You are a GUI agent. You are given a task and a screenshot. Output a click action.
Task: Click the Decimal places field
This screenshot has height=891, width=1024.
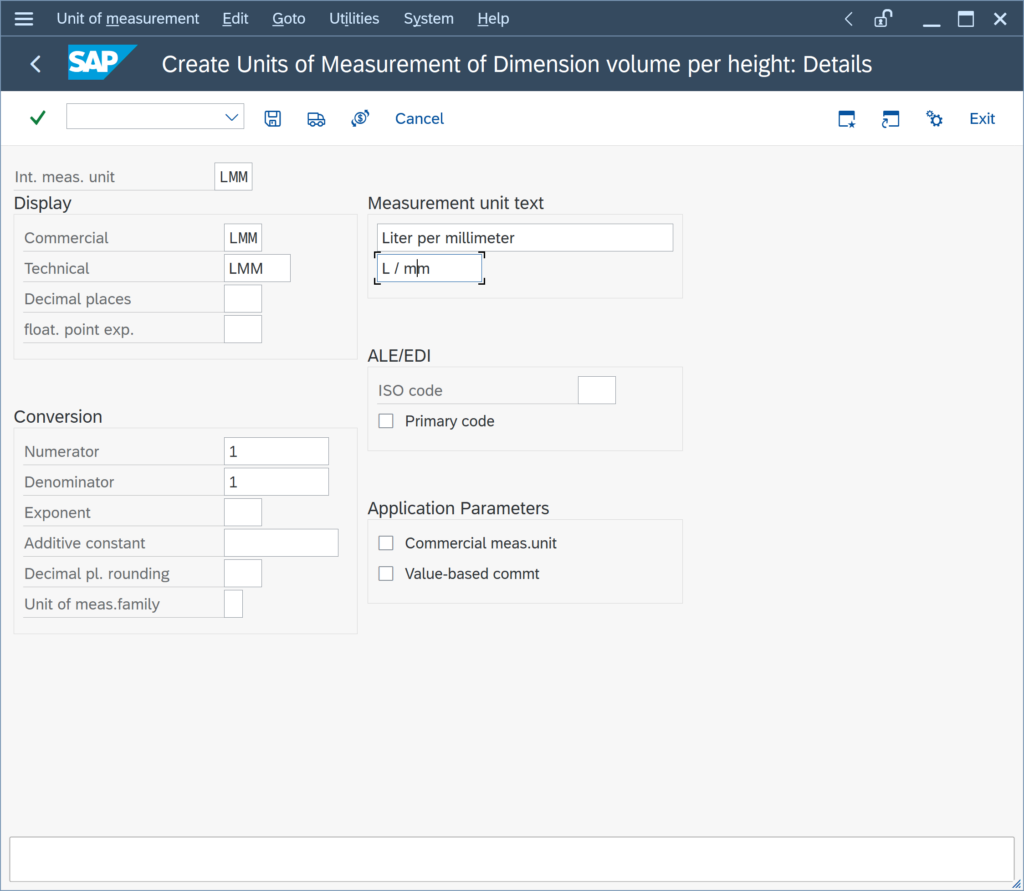point(243,299)
